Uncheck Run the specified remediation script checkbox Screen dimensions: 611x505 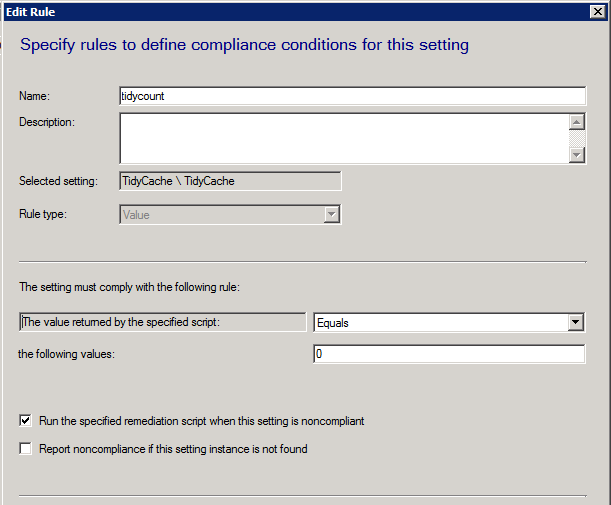tap(26, 421)
